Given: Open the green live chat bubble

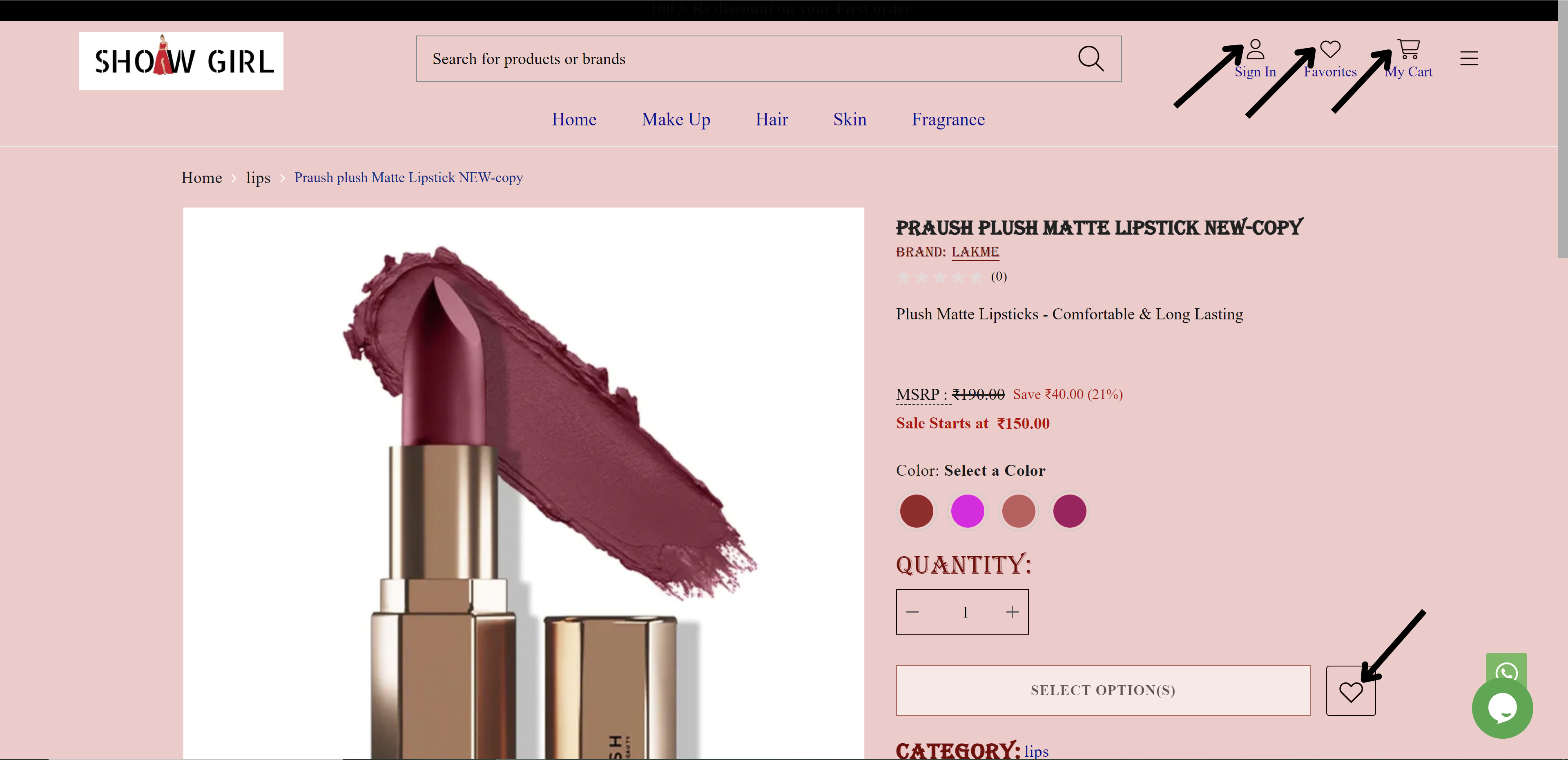Looking at the screenshot, I should tap(1502, 708).
